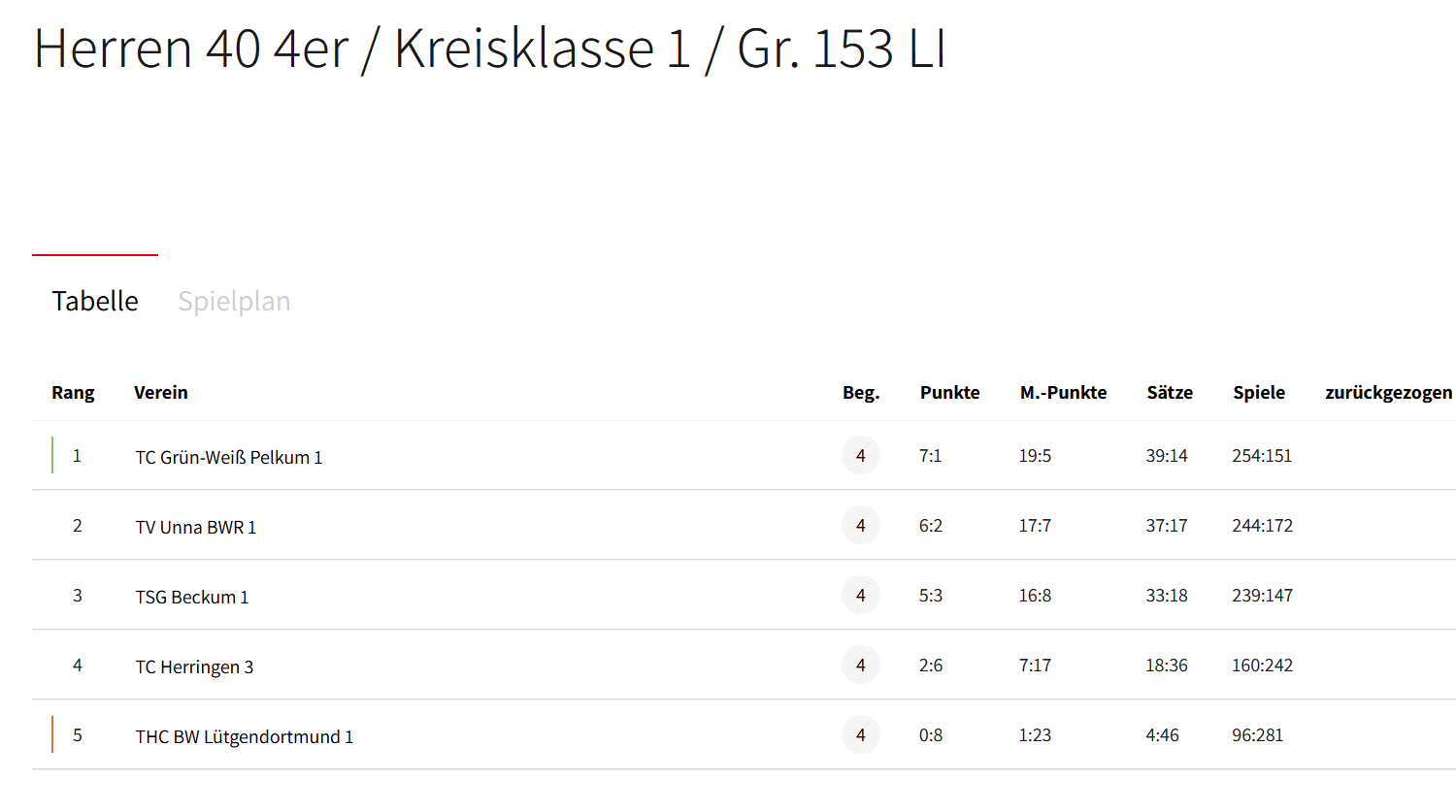Click the round 4 badge for TV Unna
The height and width of the screenshot is (812, 1456).
coord(860,525)
